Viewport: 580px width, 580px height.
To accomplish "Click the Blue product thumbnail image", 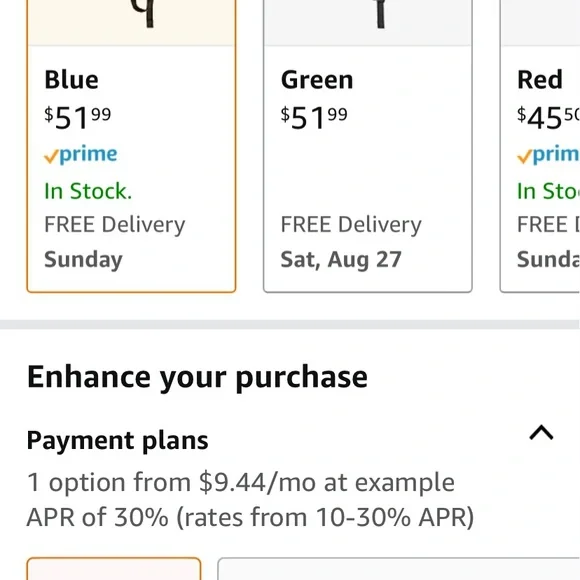I will tap(131, 22).
